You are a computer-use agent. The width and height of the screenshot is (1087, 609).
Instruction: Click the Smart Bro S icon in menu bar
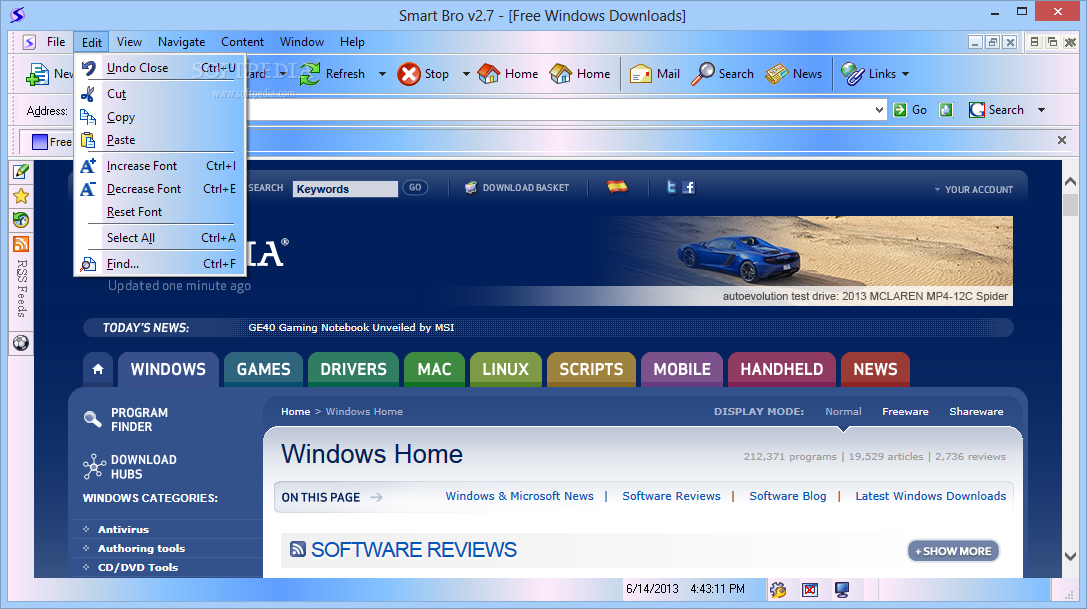[29, 42]
